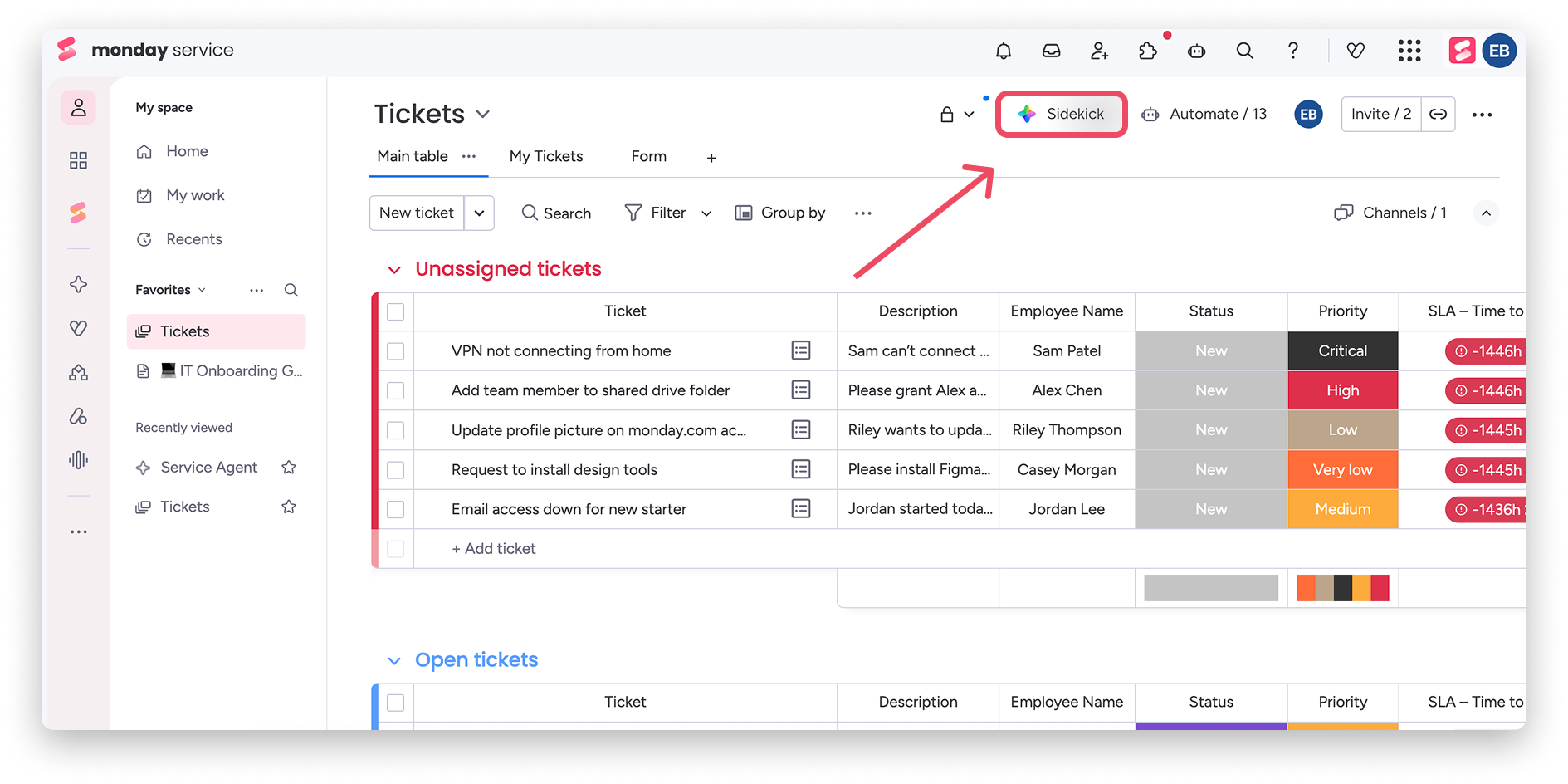Screen dimensions: 1568x784
Task: Collapse the board header with chevron
Action: pyautogui.click(x=1486, y=213)
